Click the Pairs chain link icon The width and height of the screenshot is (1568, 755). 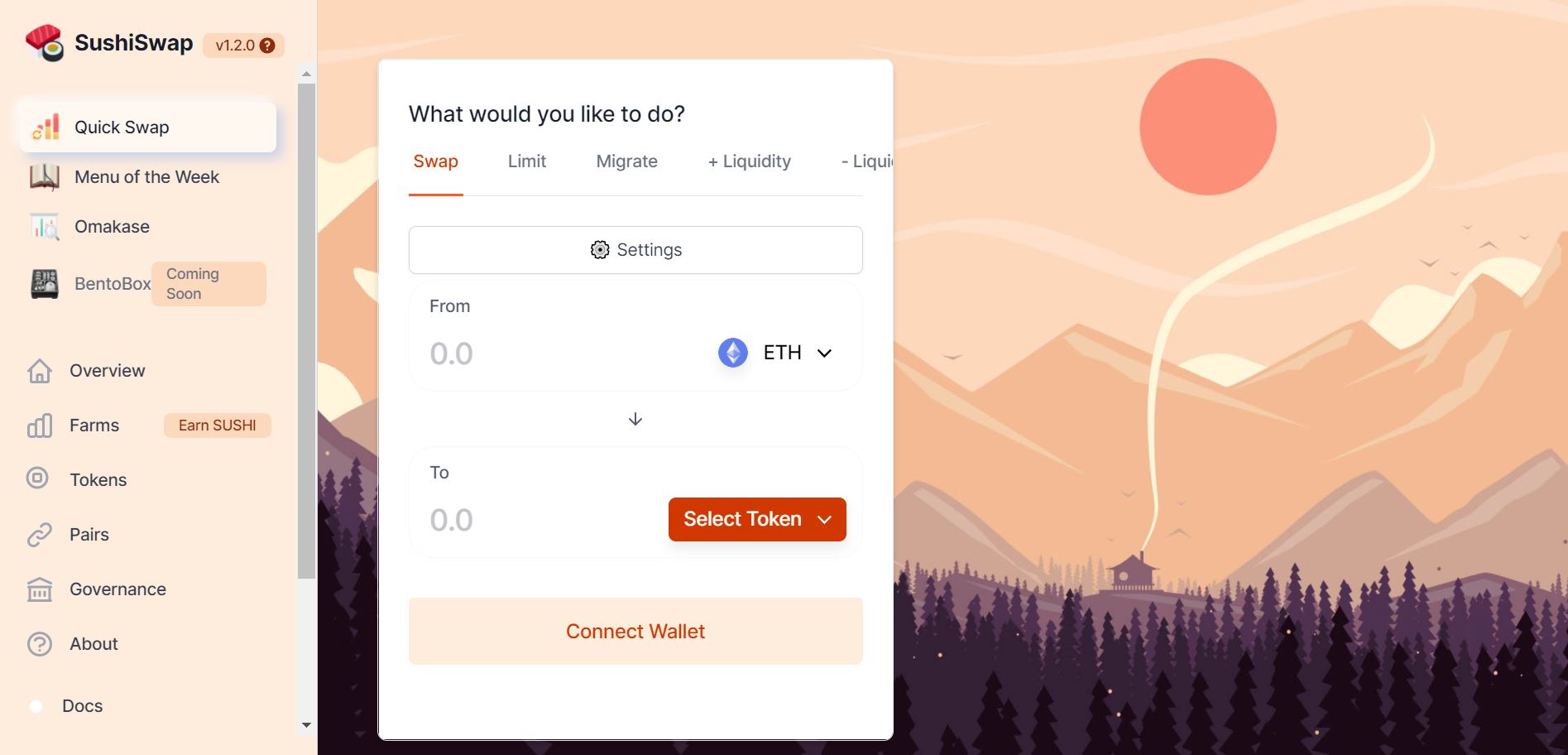(40, 535)
